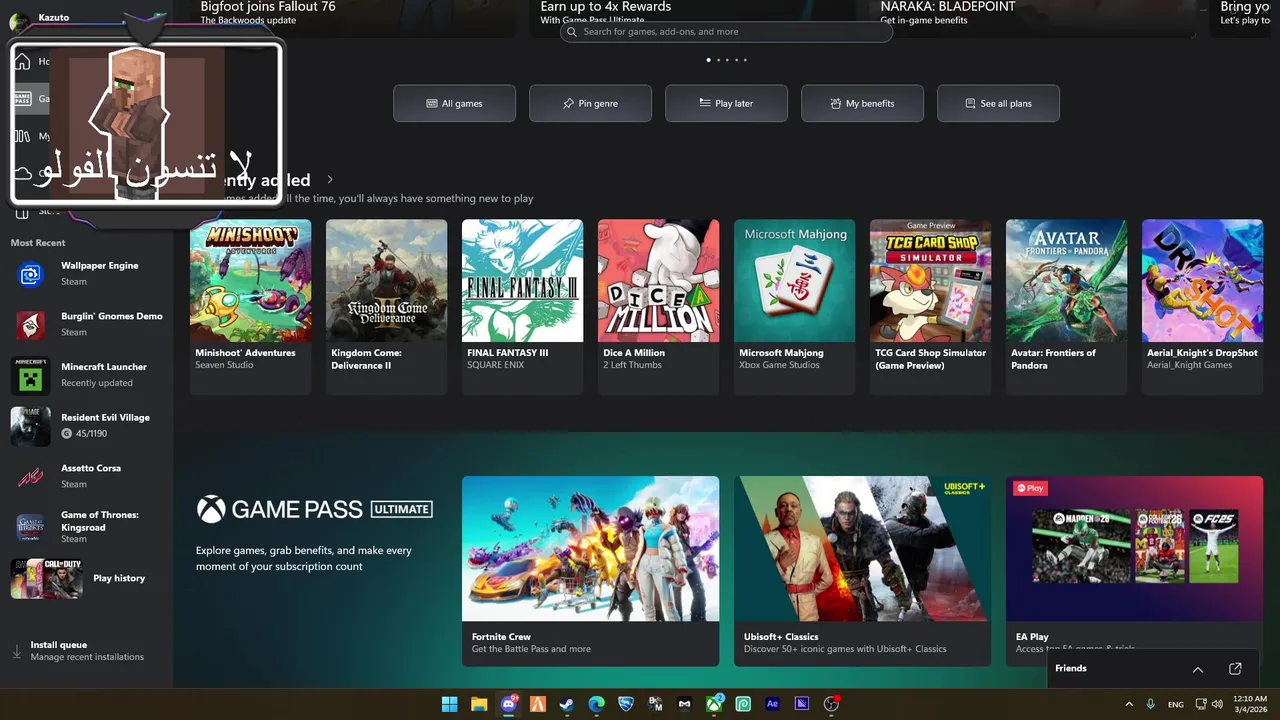Open the Play later list
The height and width of the screenshot is (720, 1280).
click(x=726, y=103)
